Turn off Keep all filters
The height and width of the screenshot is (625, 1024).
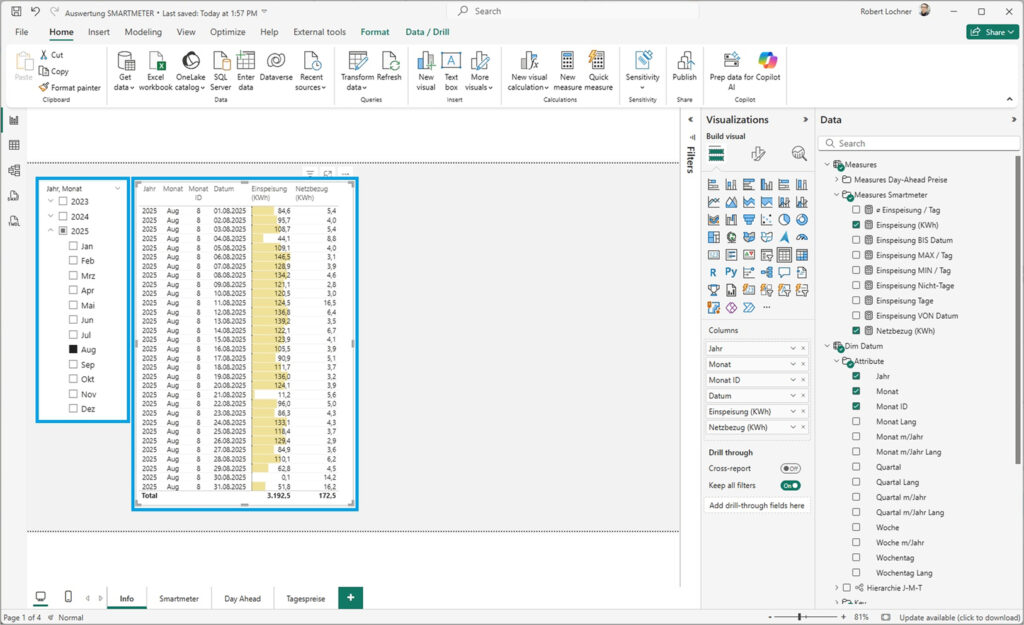coord(790,485)
